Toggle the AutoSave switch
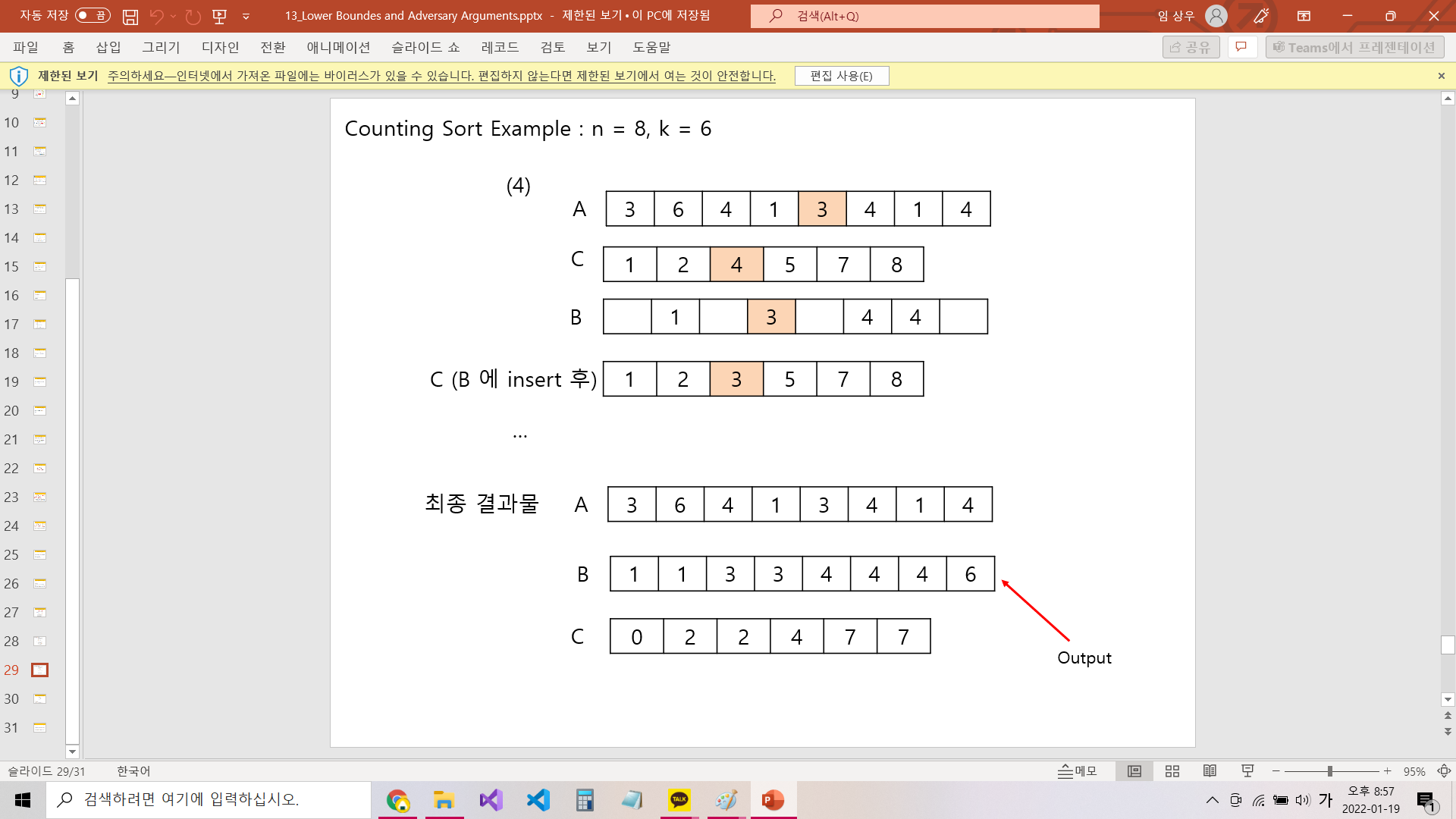The width and height of the screenshot is (1456, 819). [x=93, y=16]
